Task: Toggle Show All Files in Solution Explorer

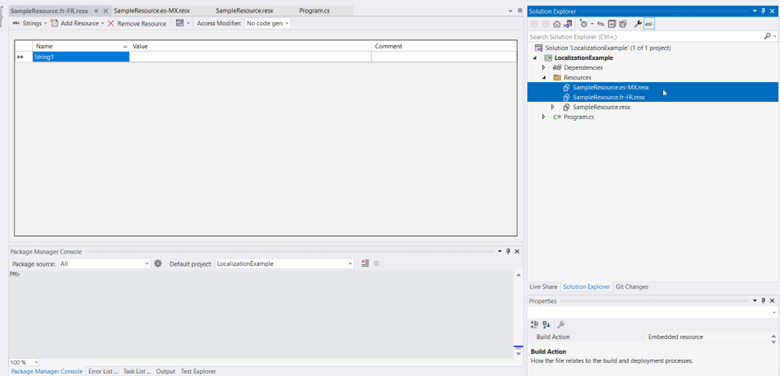Action: 622,24
